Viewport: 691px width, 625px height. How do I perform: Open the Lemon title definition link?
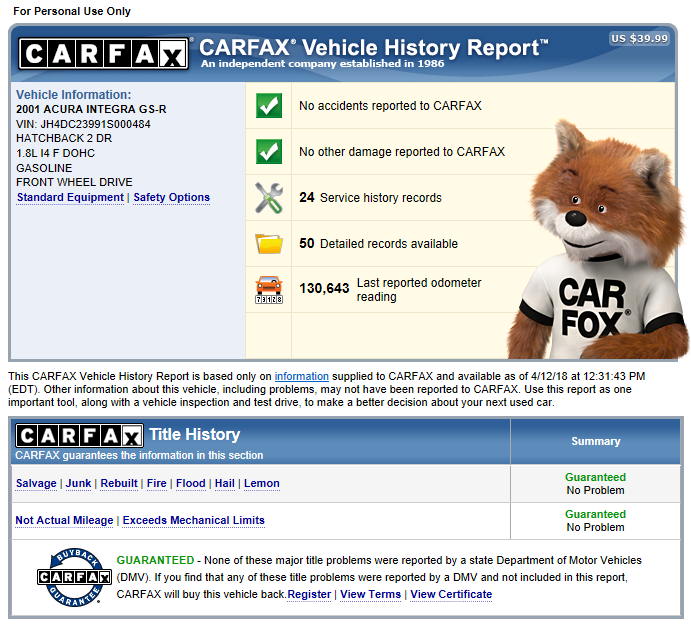(262, 484)
